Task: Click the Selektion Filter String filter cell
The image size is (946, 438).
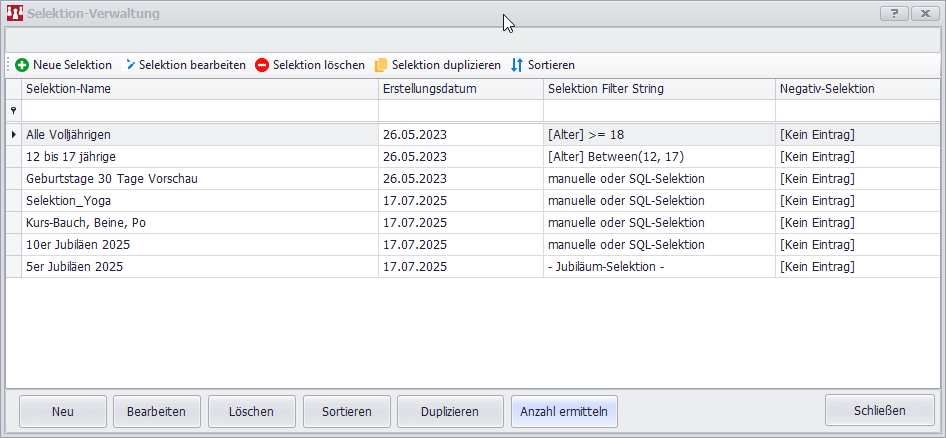Action: tap(659, 111)
